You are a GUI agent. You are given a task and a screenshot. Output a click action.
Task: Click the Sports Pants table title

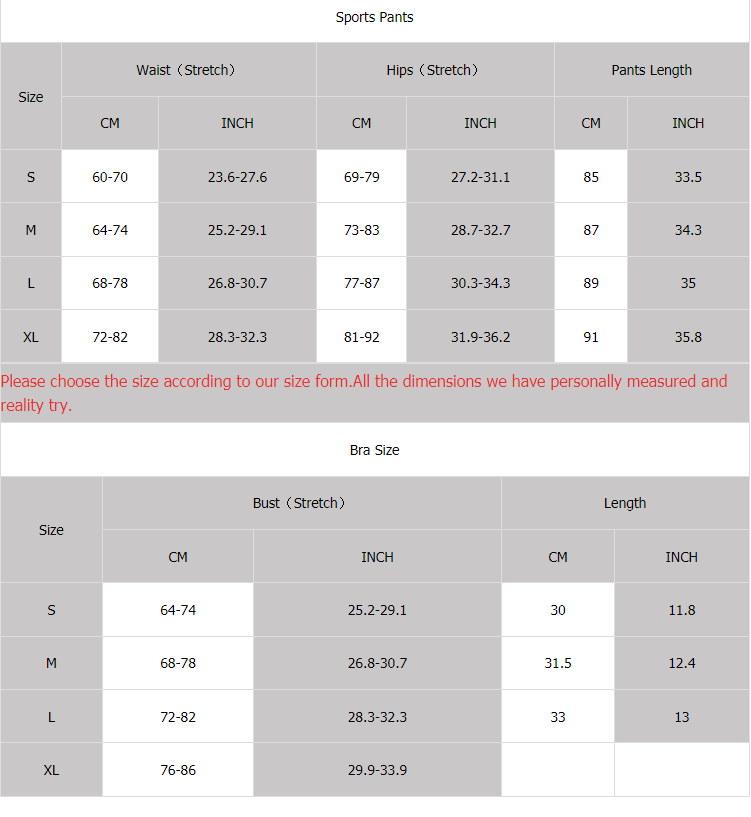tap(374, 17)
